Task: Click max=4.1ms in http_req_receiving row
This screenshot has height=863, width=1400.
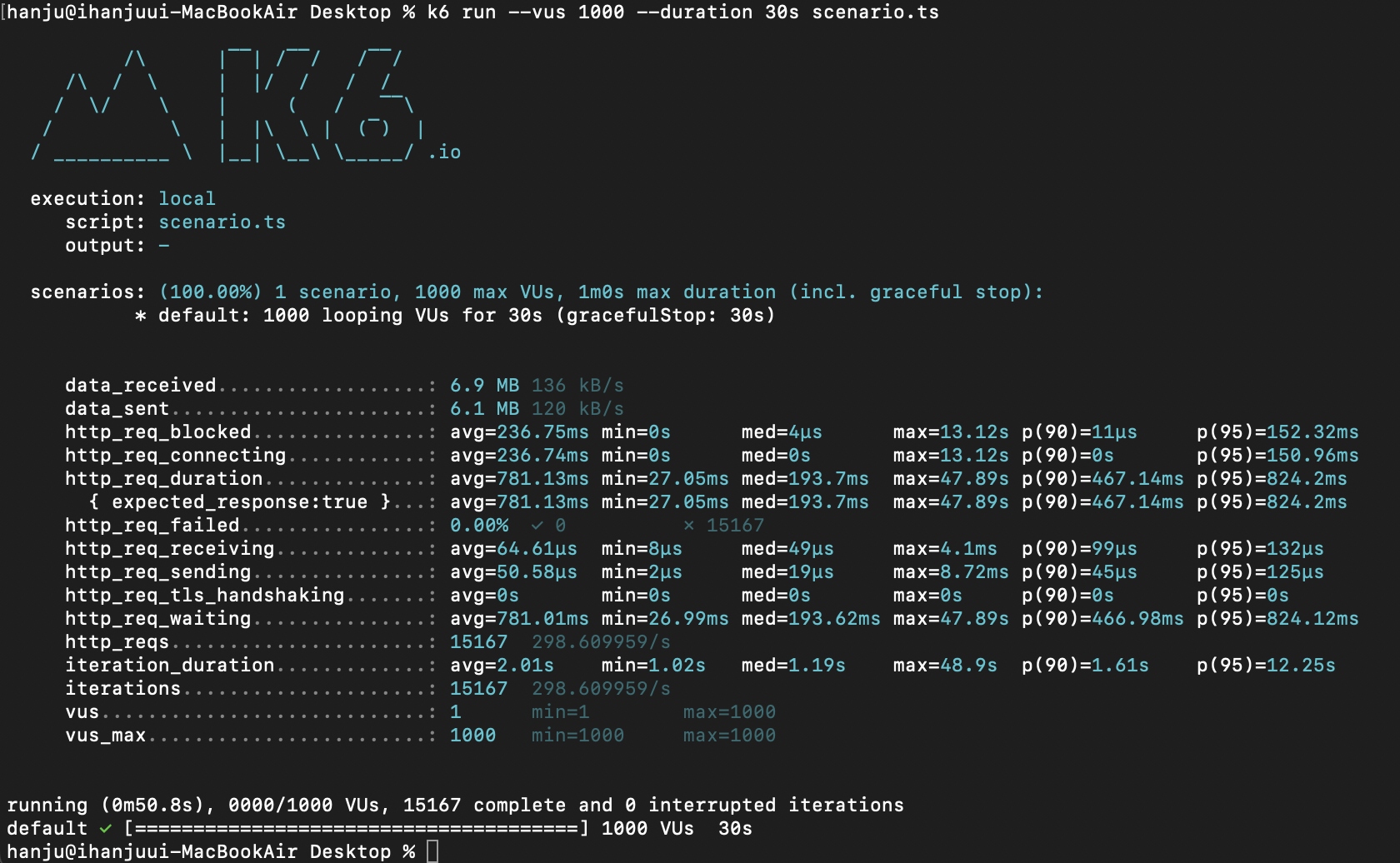Action: 945,548
